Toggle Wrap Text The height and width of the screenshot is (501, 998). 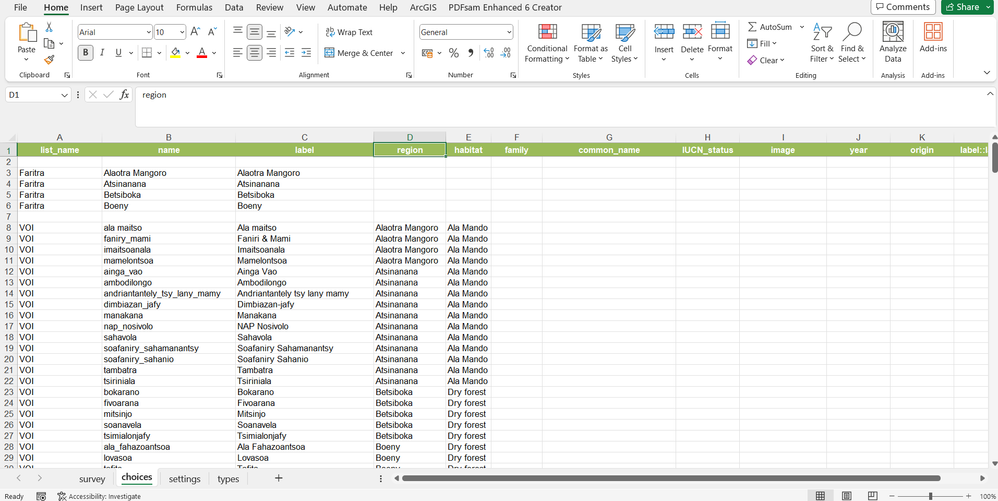click(349, 32)
